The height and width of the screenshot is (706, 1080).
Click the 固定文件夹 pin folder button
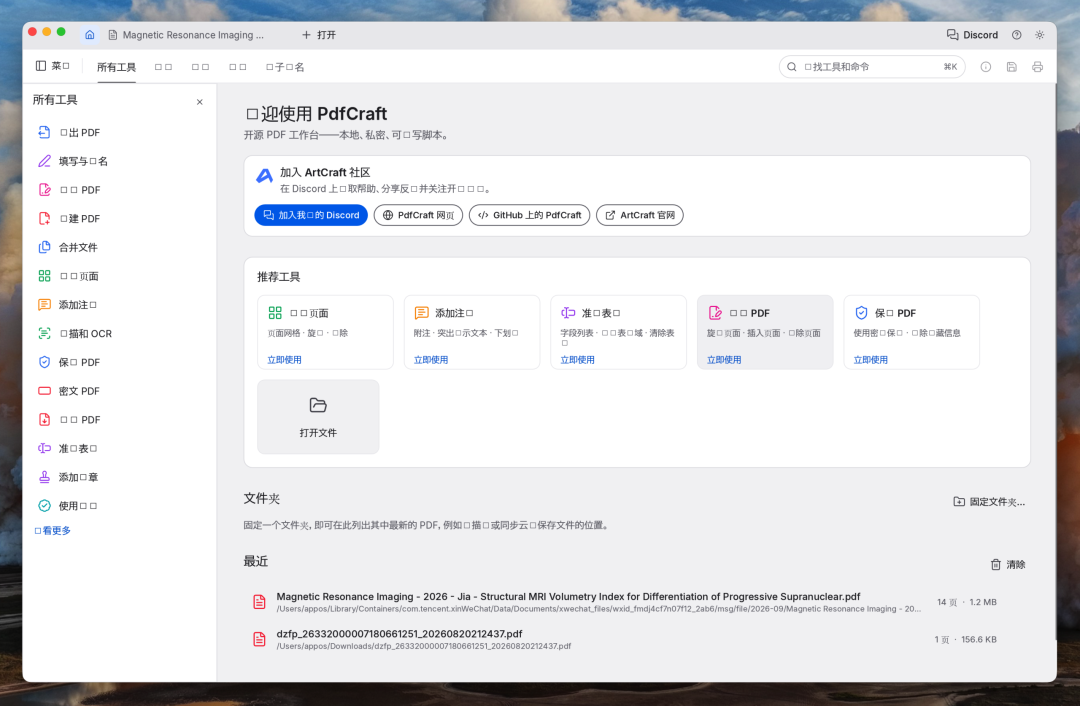click(x=989, y=501)
